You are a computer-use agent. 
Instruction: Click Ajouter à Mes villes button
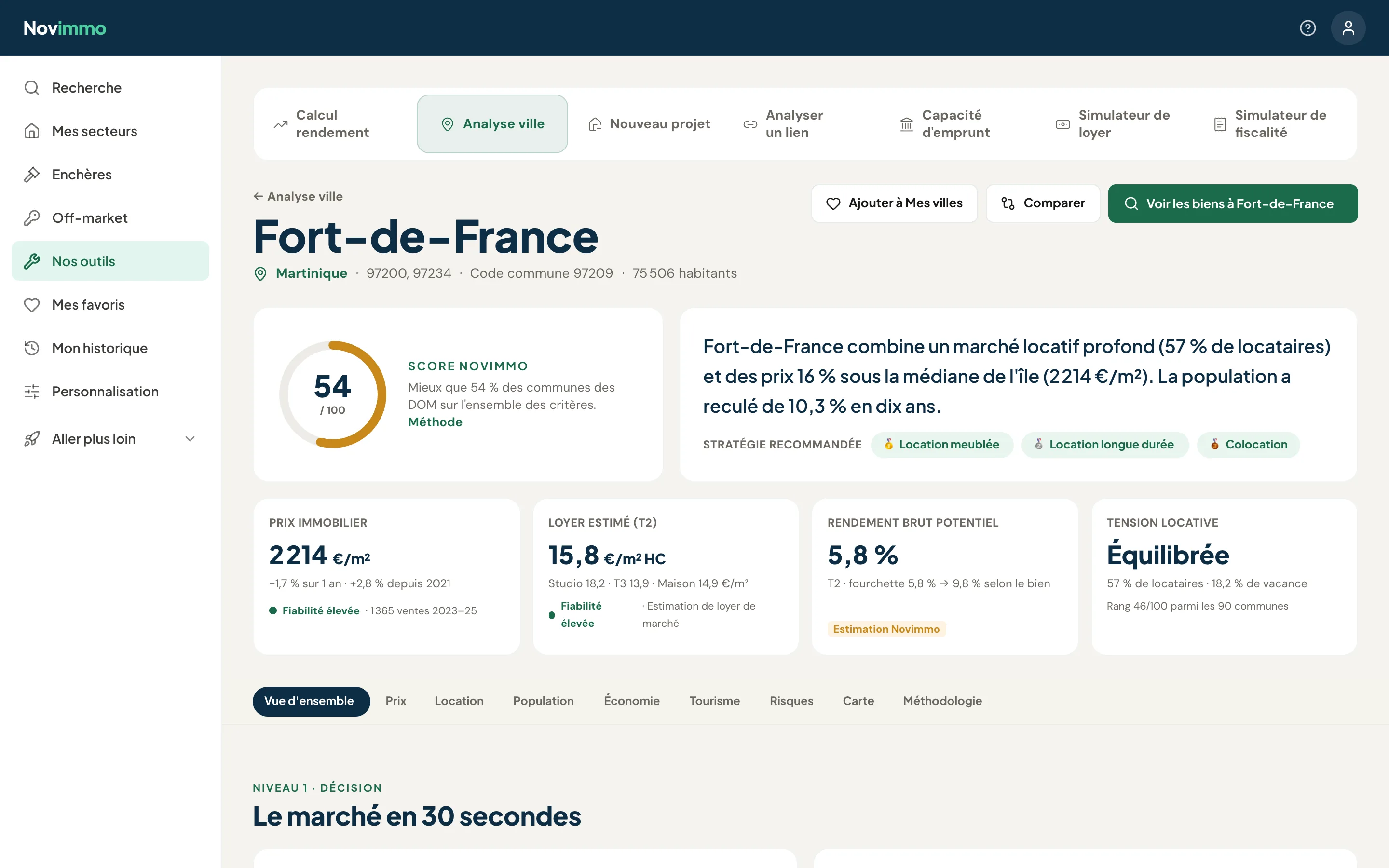(x=894, y=203)
